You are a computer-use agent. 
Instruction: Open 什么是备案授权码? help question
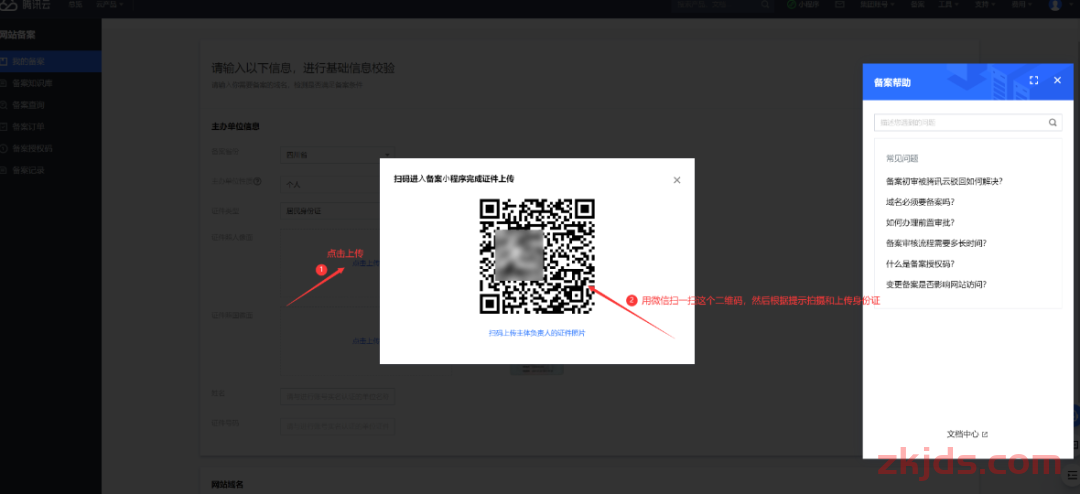920,263
